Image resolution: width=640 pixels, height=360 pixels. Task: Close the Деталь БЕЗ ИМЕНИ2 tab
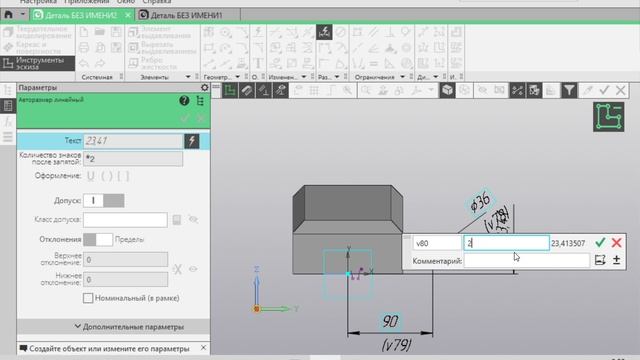point(128,15)
